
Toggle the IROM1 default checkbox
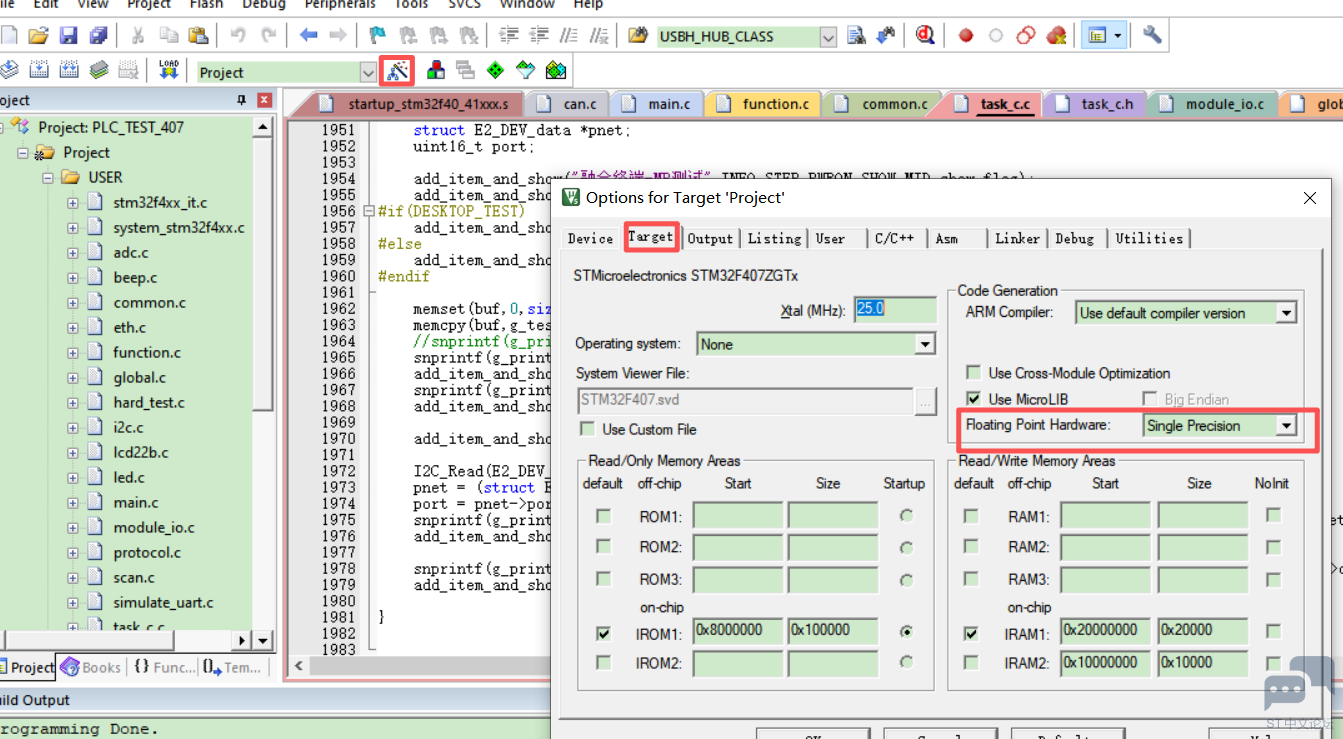click(603, 633)
